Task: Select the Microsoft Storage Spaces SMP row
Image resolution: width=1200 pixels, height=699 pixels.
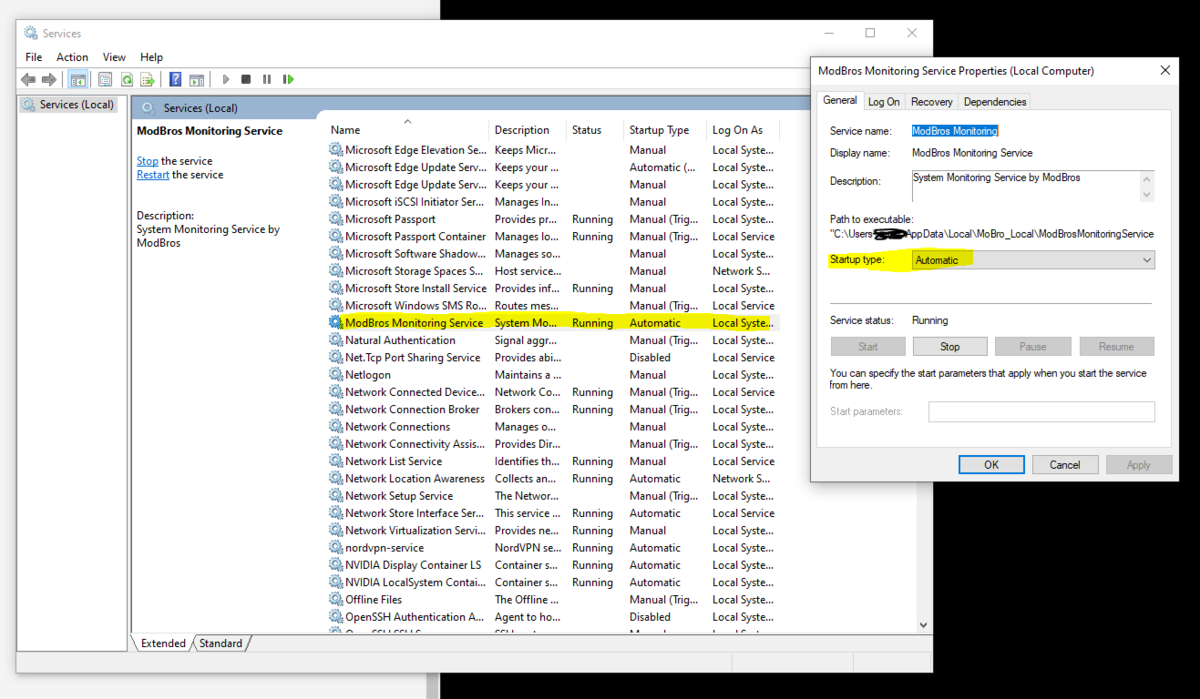Action: (x=553, y=271)
